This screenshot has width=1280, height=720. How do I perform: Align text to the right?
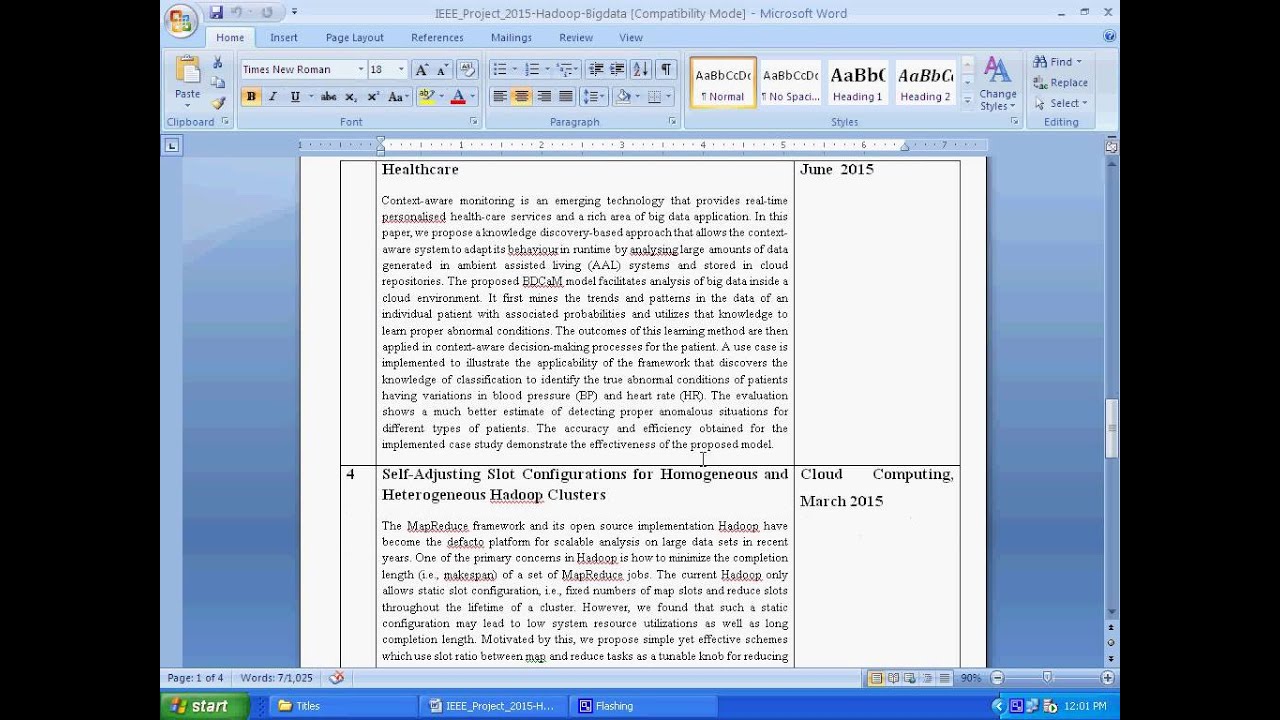pyautogui.click(x=544, y=97)
